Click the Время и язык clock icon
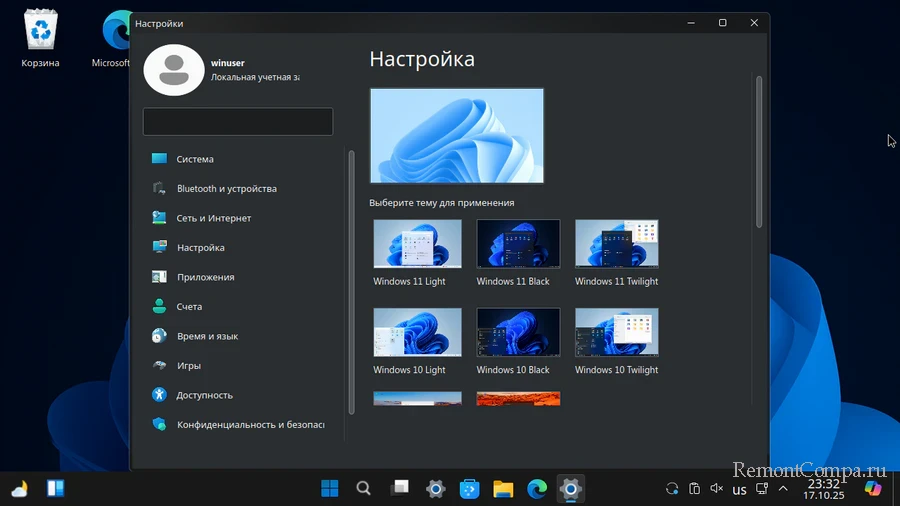 pyautogui.click(x=159, y=336)
